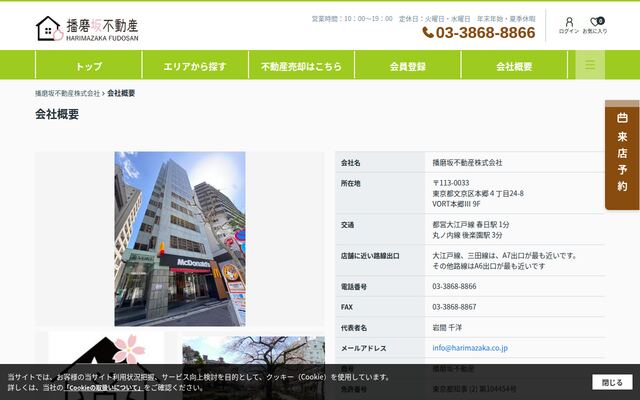Viewport: 640px width, 400px height.
Task: Open the Cookieの取扱いについて link
Action: tap(104, 387)
